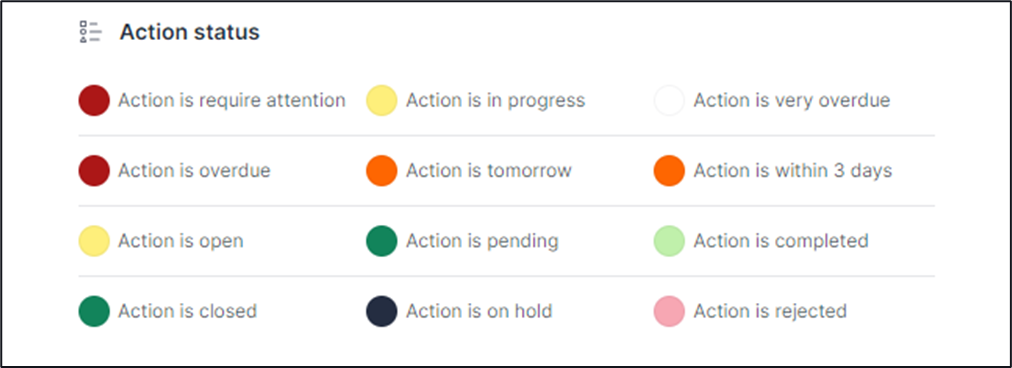
Task: Select the navy on hold status dot
Action: 381,311
